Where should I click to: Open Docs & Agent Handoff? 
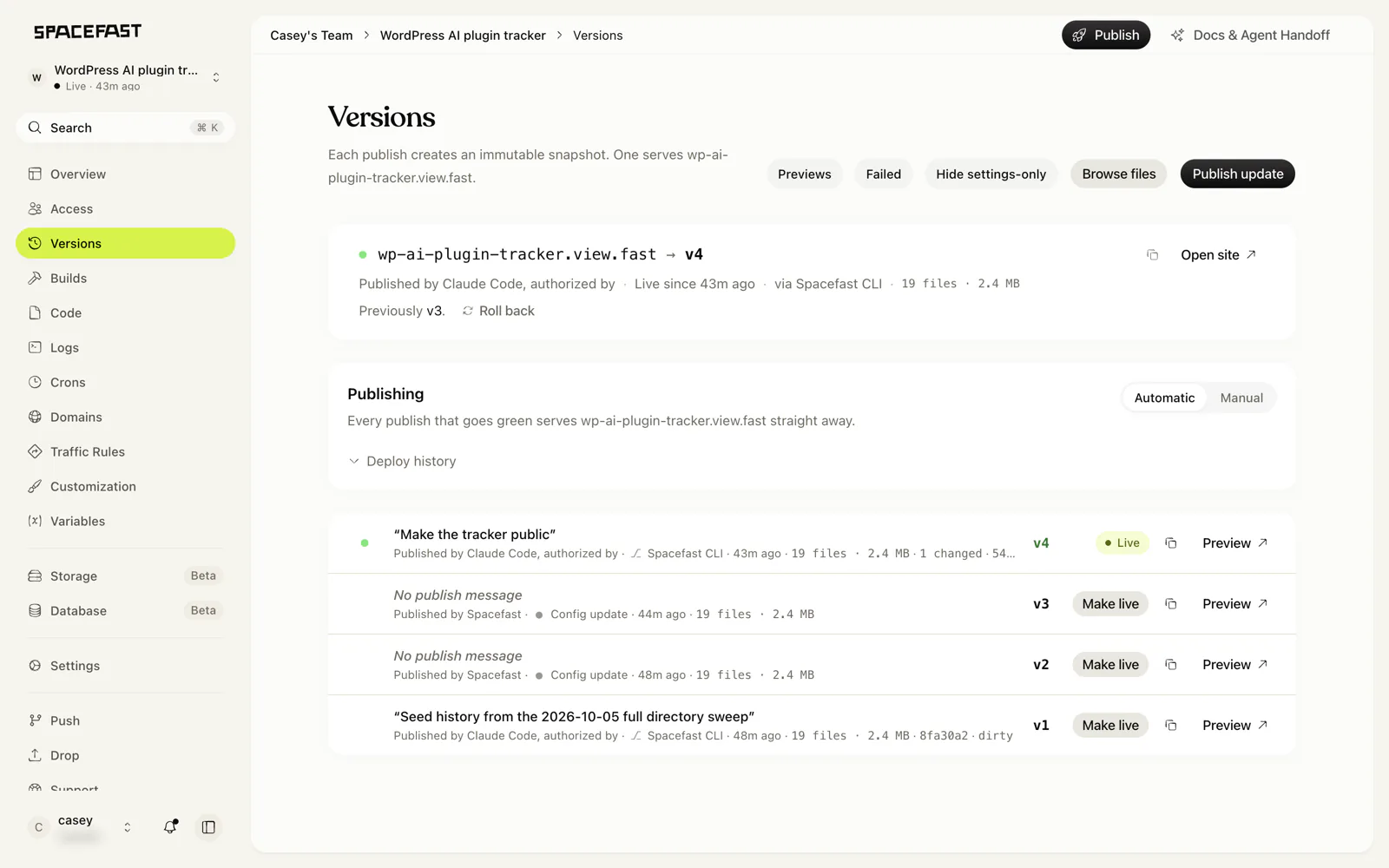[x=1250, y=35]
